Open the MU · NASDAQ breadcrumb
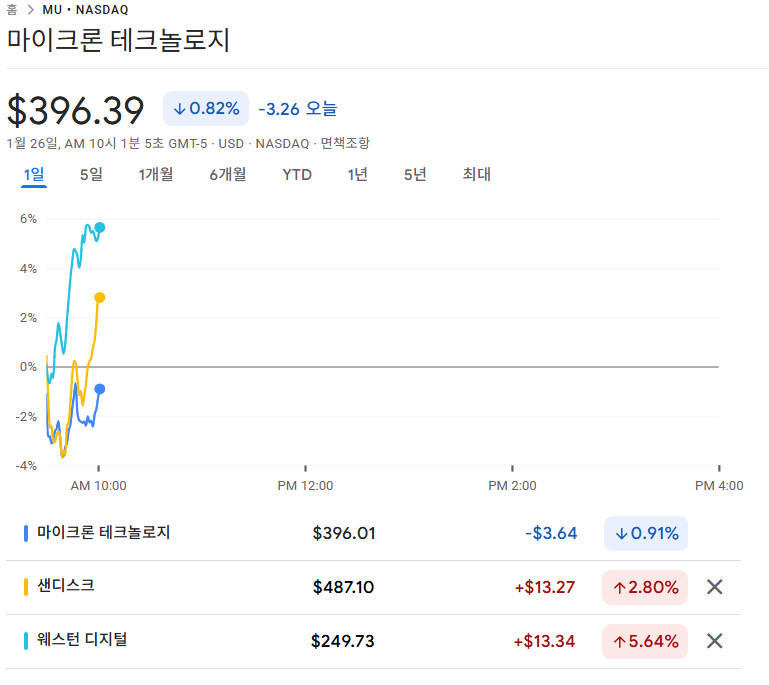Image resolution: width=769 pixels, height=685 pixels. pyautogui.click(x=85, y=10)
